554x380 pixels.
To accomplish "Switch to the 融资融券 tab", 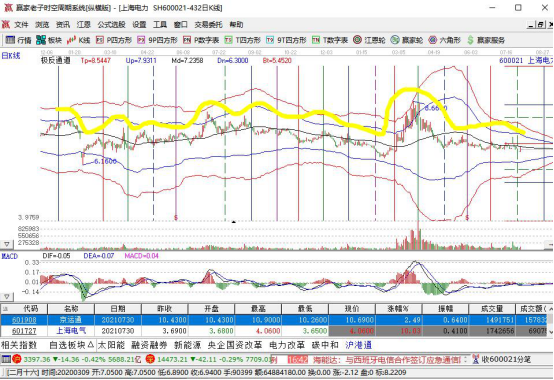I will (x=149, y=345).
